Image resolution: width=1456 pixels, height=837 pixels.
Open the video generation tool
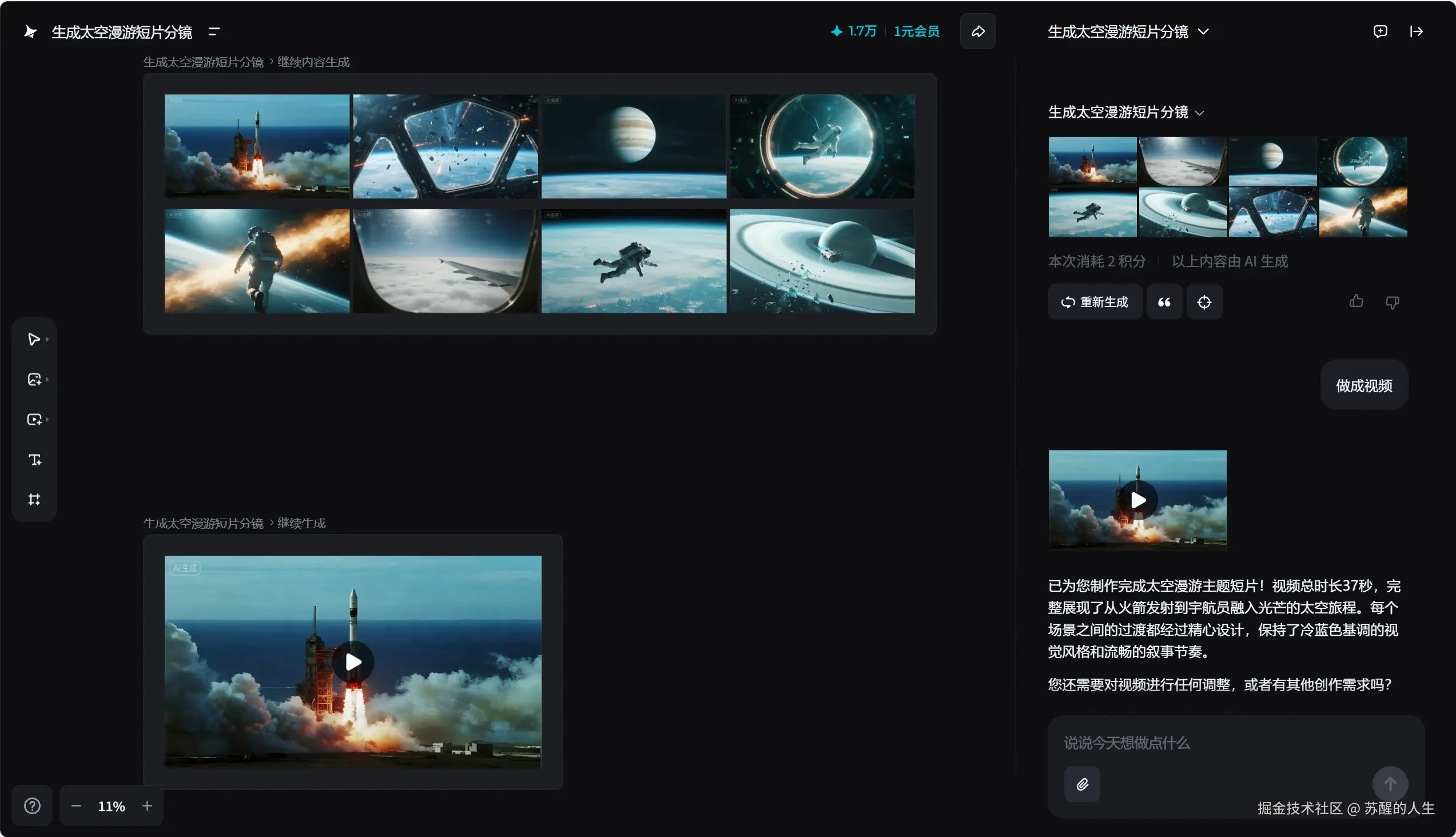coord(34,420)
